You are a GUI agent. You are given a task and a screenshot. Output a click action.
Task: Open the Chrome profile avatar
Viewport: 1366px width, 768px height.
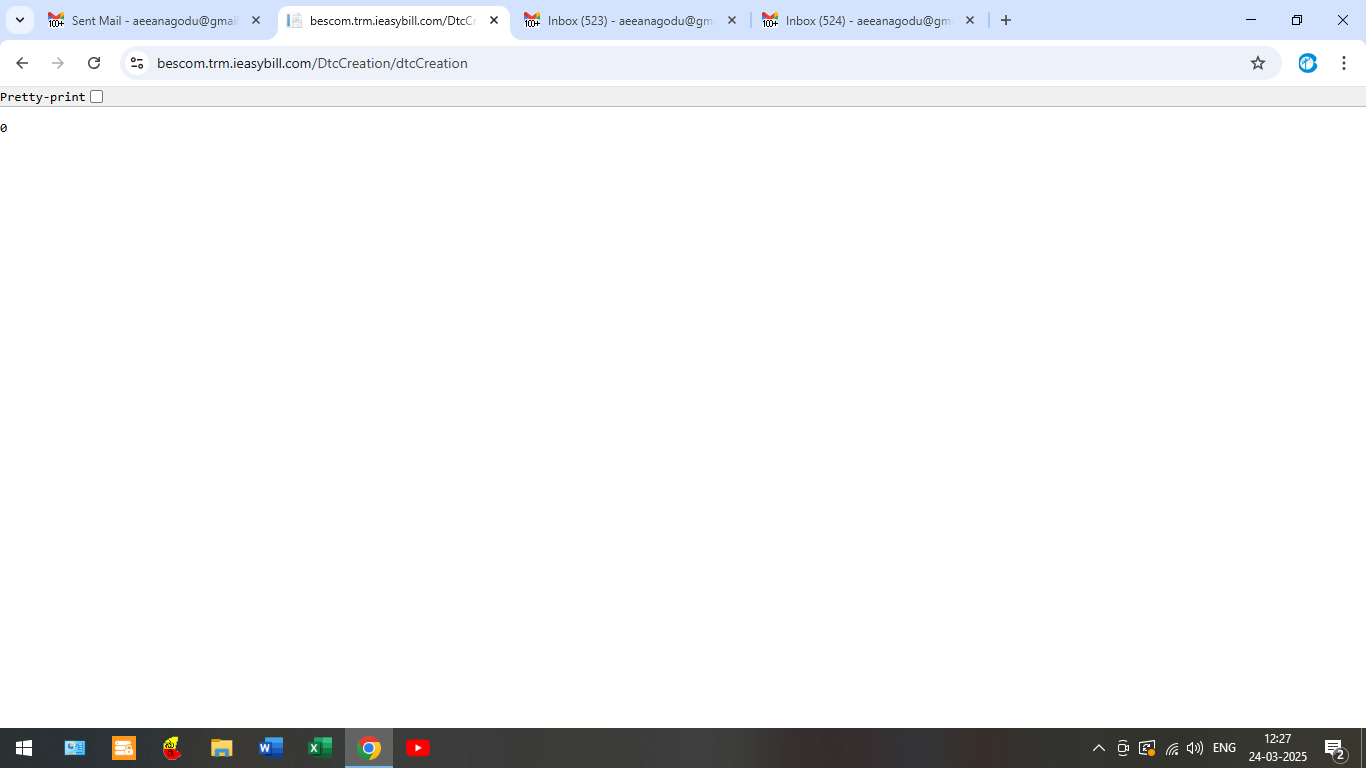pyautogui.click(x=1308, y=63)
